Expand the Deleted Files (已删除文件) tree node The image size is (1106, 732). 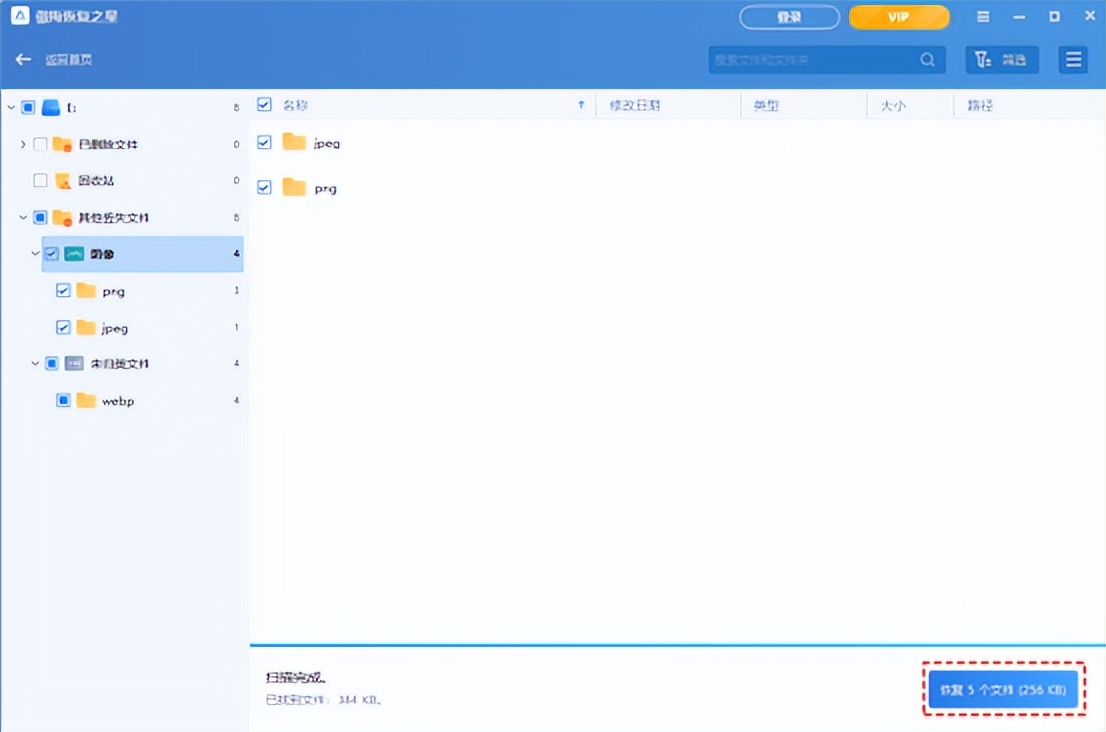point(23,144)
